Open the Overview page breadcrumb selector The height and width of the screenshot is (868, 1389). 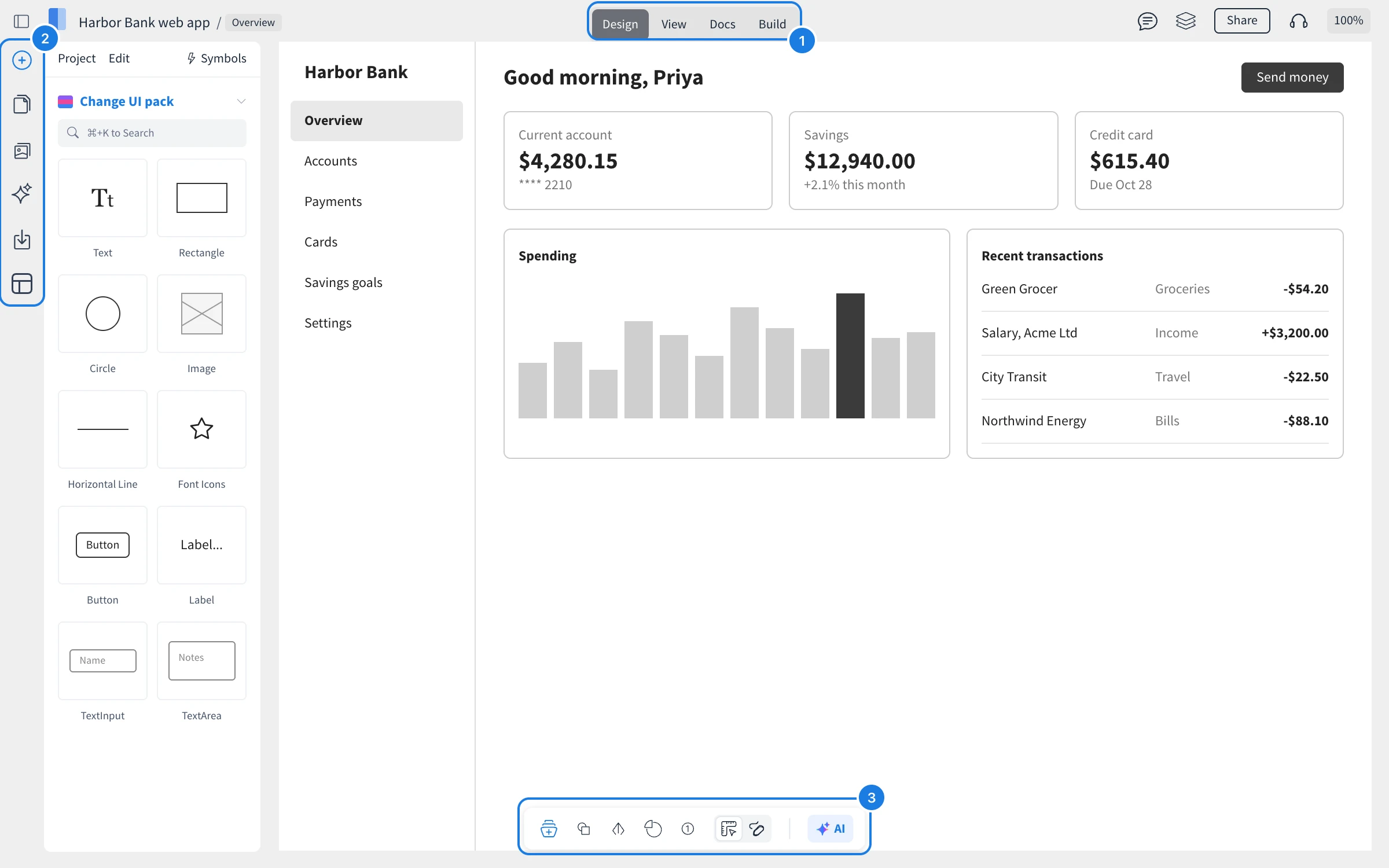[253, 22]
